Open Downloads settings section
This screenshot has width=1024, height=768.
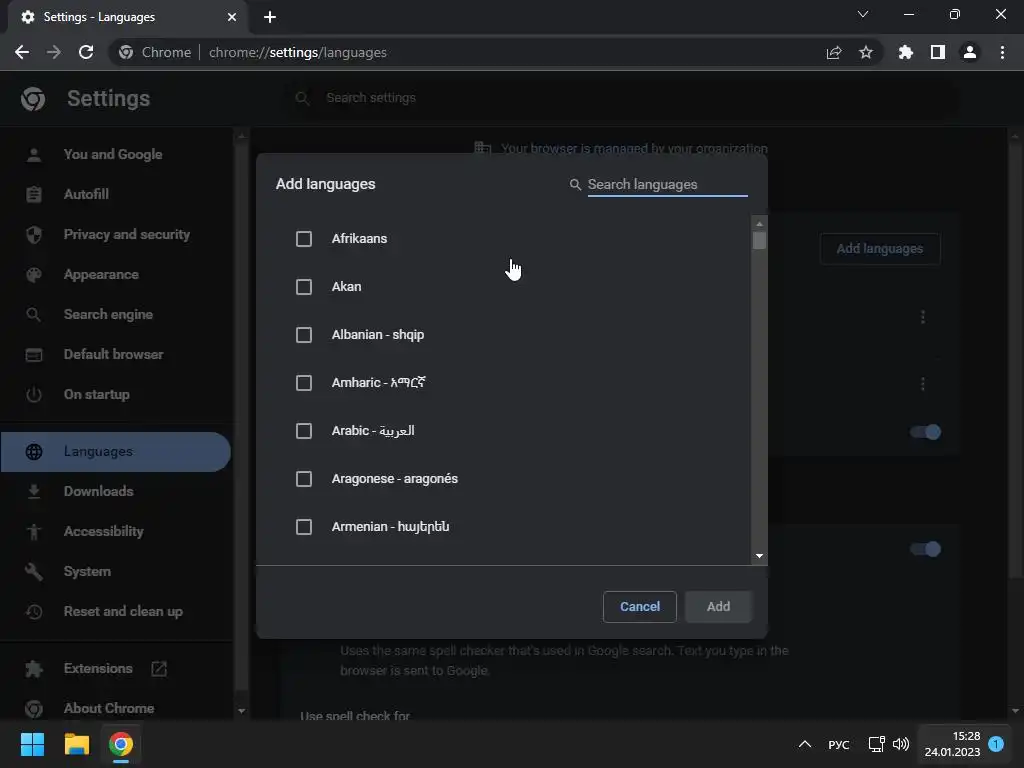pos(116,492)
